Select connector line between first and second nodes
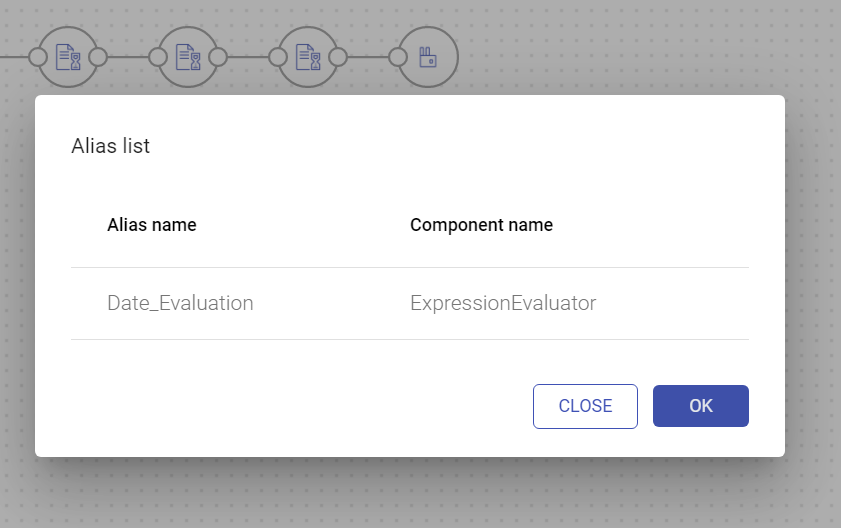 tap(128, 57)
